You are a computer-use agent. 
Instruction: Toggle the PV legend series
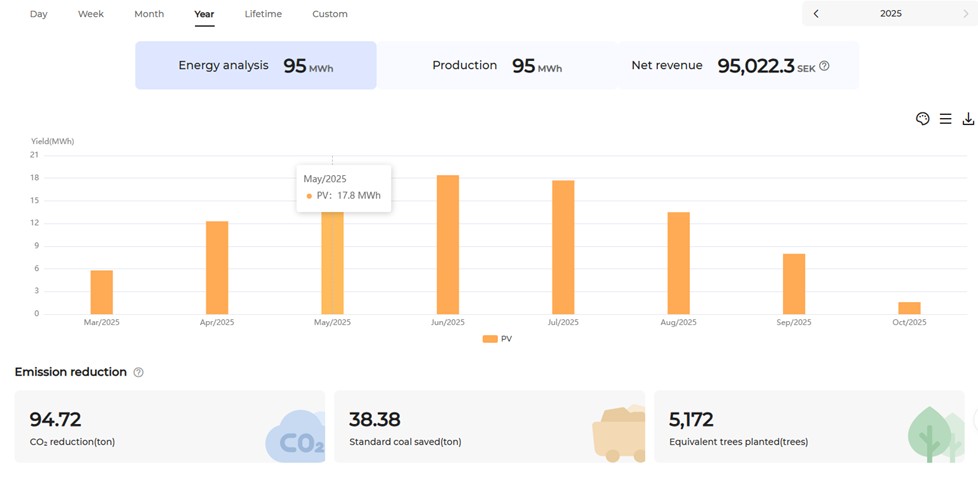[497, 339]
